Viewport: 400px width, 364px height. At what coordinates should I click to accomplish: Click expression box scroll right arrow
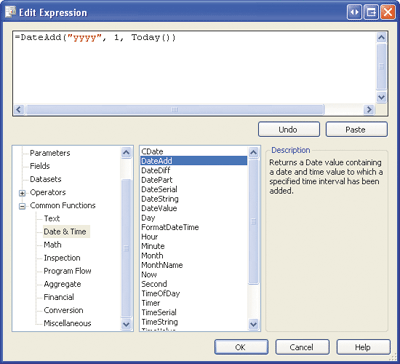[x=369, y=109]
